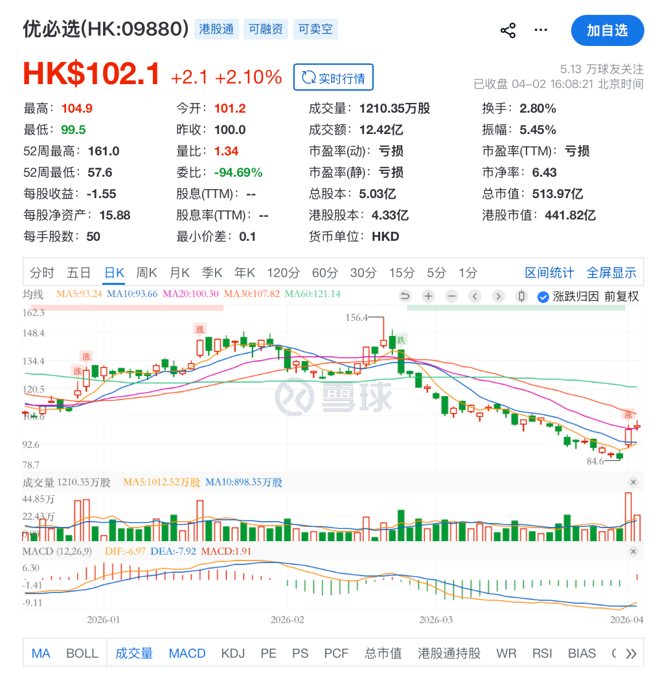Viewport: 667px width, 681px height.
Task: Click the share icon
Action: point(508,30)
